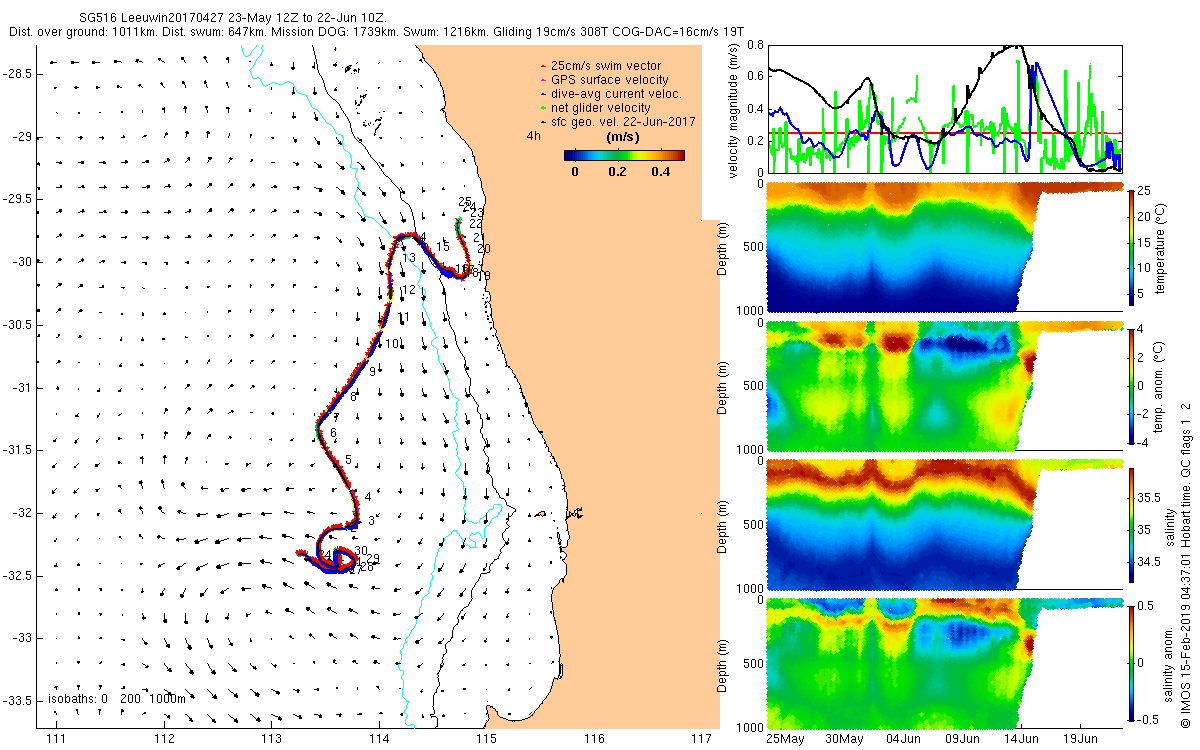Image resolution: width=1200 pixels, height=750 pixels.
Task: Click the velocity magnitude line plot
Action: (x=944, y=109)
